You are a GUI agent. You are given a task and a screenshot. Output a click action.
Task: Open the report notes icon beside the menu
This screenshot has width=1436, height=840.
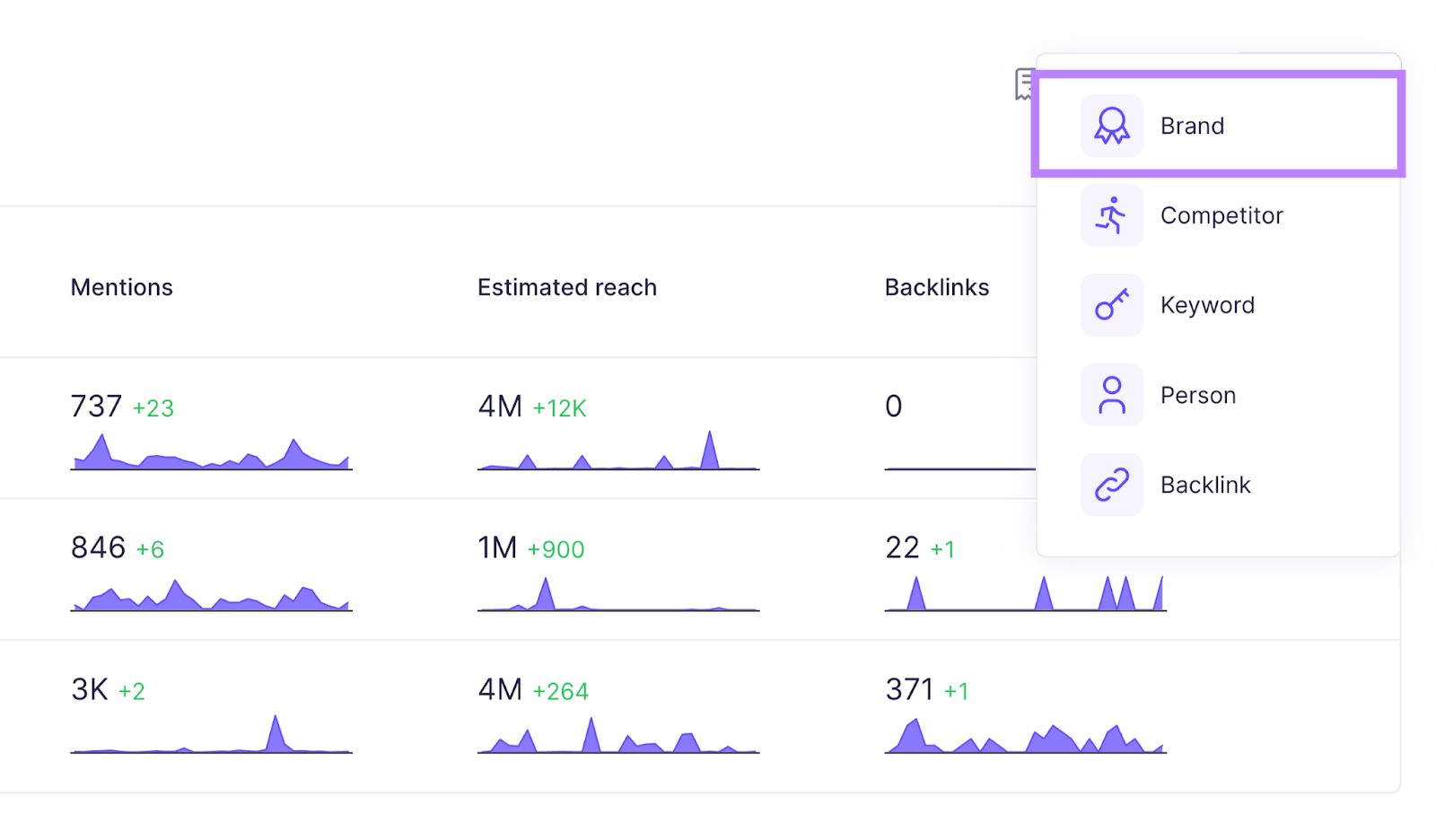tap(1024, 84)
